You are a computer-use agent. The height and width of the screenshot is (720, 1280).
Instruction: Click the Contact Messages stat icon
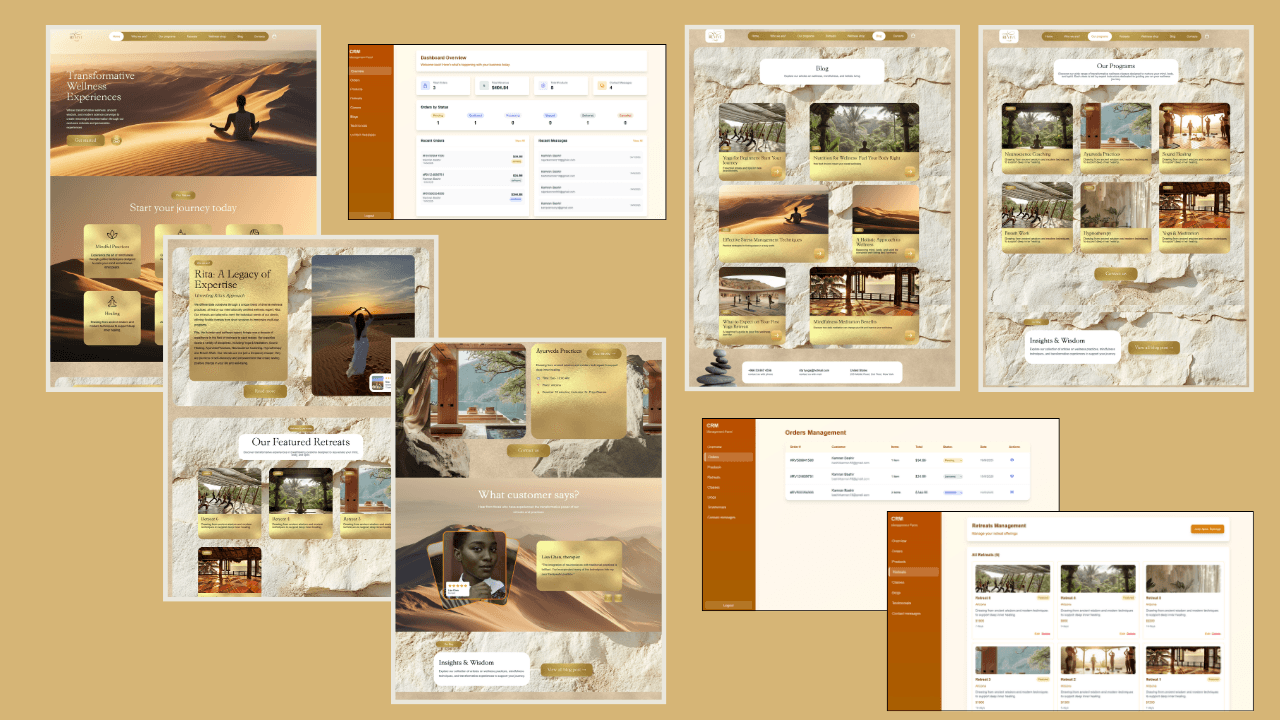click(601, 86)
